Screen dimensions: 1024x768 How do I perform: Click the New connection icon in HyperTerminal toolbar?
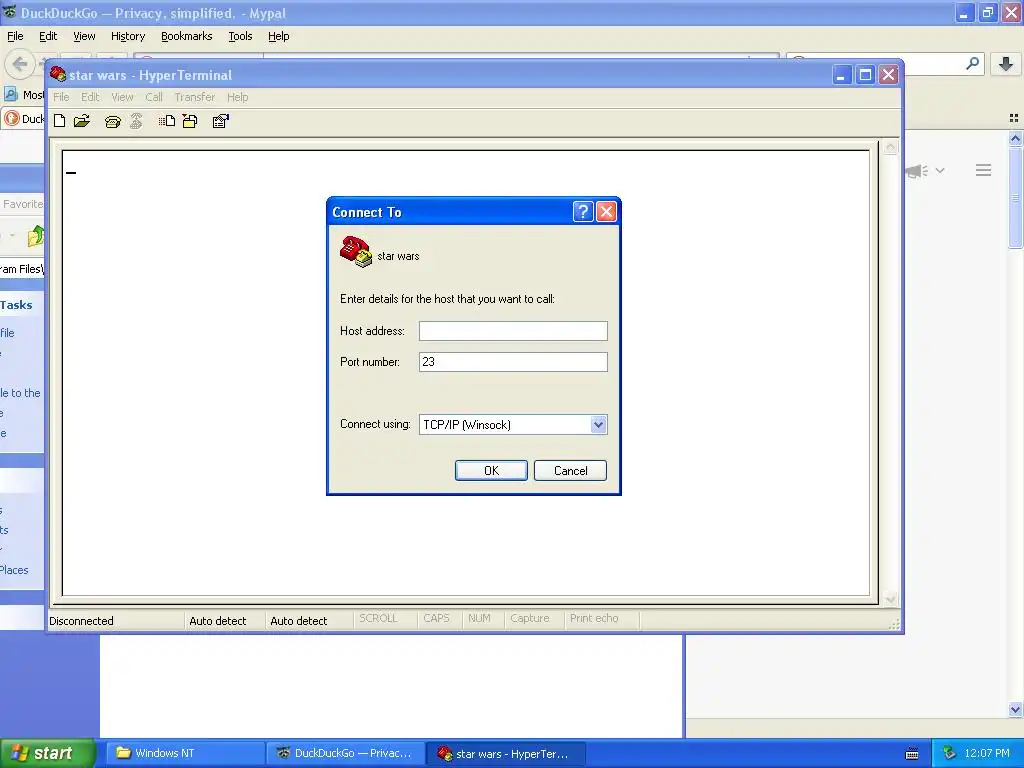(59, 121)
